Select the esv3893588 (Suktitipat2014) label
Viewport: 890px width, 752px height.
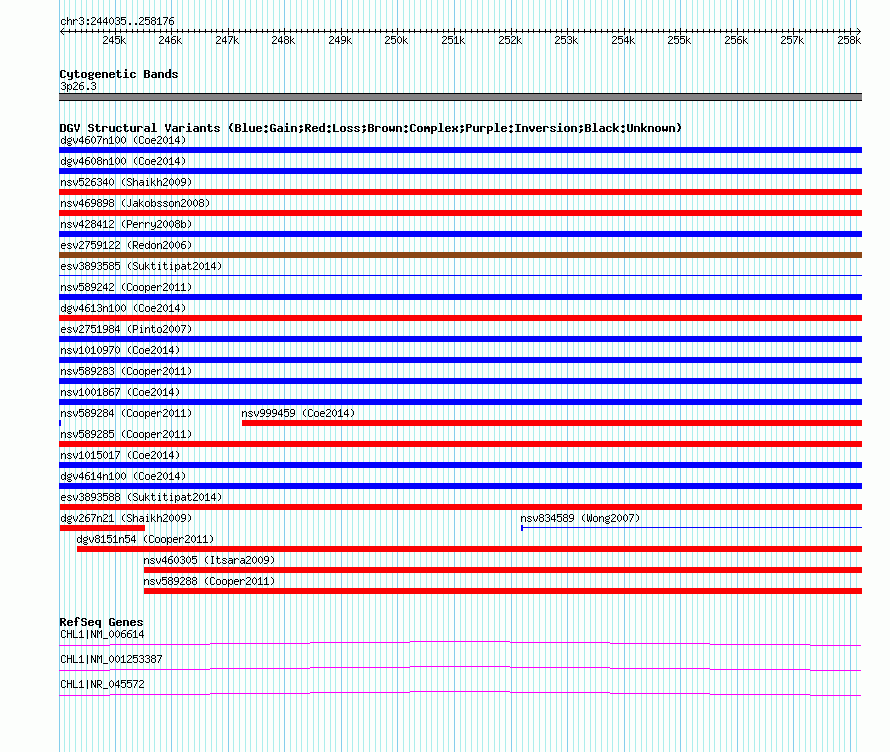click(141, 497)
